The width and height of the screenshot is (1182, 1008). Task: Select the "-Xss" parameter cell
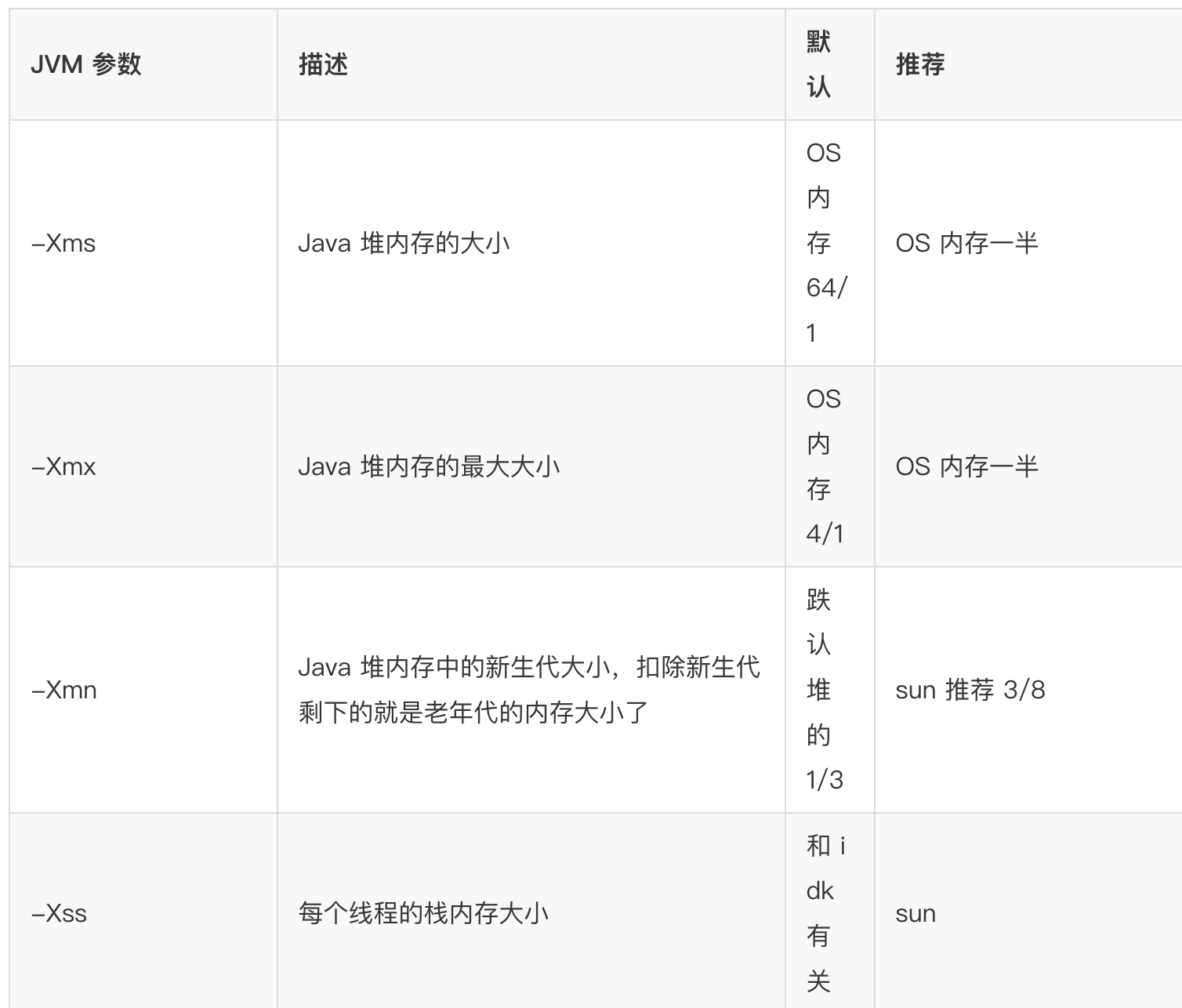pyautogui.click(x=60, y=913)
